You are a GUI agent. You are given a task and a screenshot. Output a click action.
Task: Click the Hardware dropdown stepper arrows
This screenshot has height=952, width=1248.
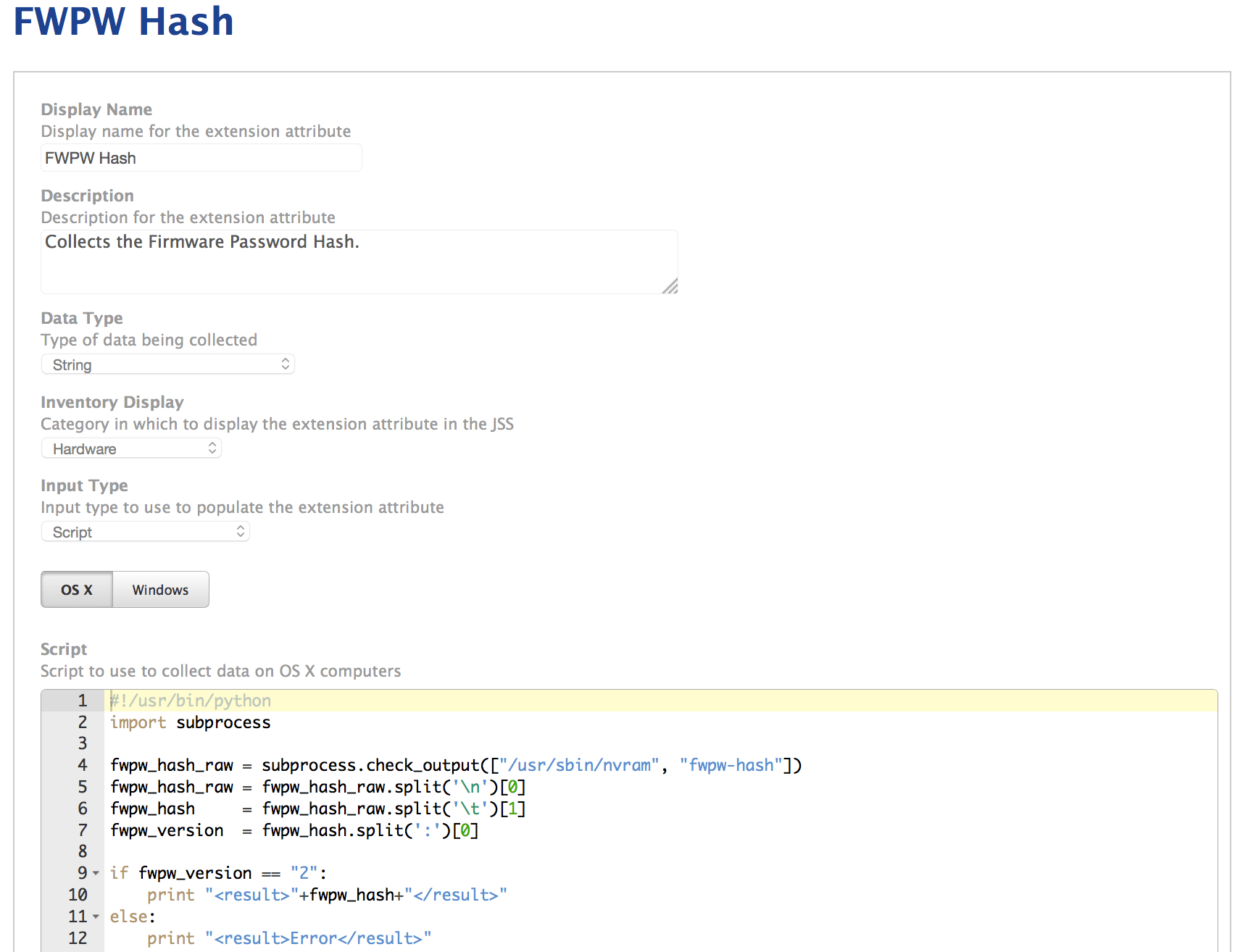click(212, 448)
